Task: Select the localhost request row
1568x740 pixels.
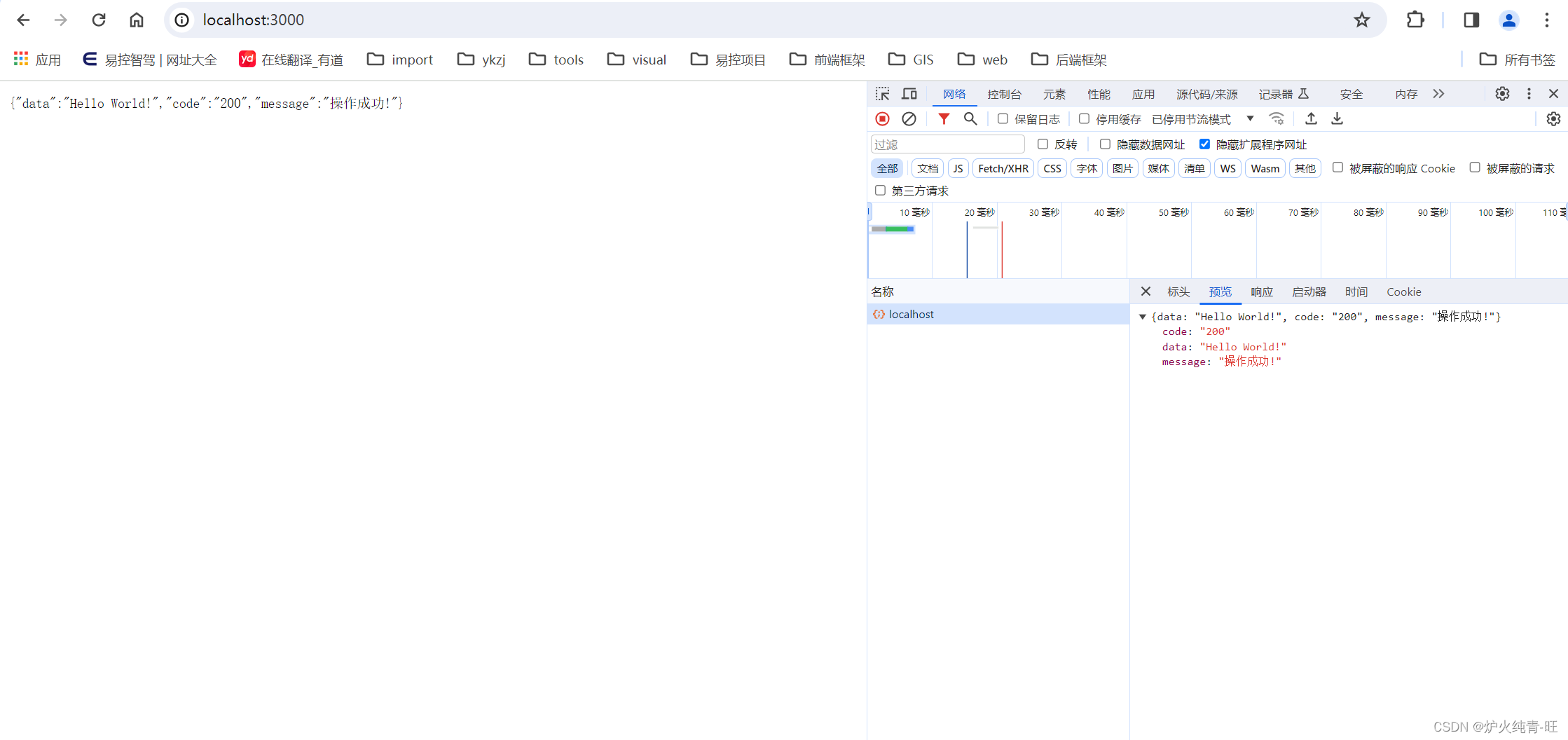Action: [x=998, y=314]
